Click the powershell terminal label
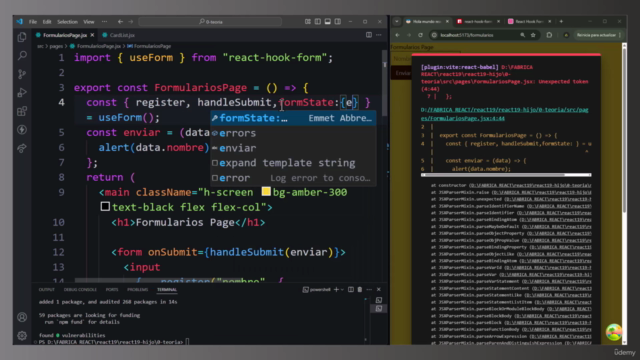The width and height of the screenshot is (640, 360). (316, 289)
